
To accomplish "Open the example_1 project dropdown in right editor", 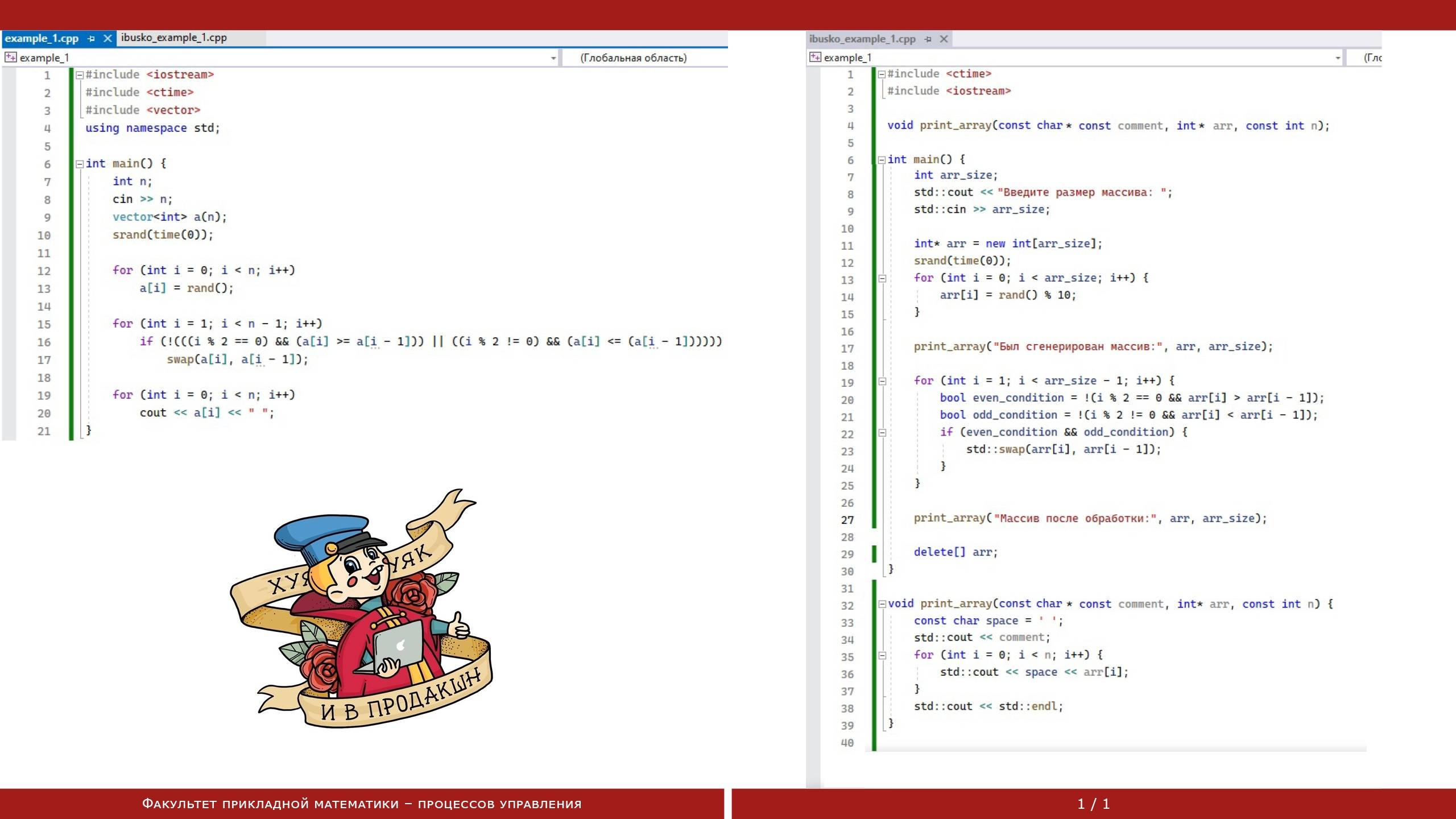I will click(x=1338, y=58).
